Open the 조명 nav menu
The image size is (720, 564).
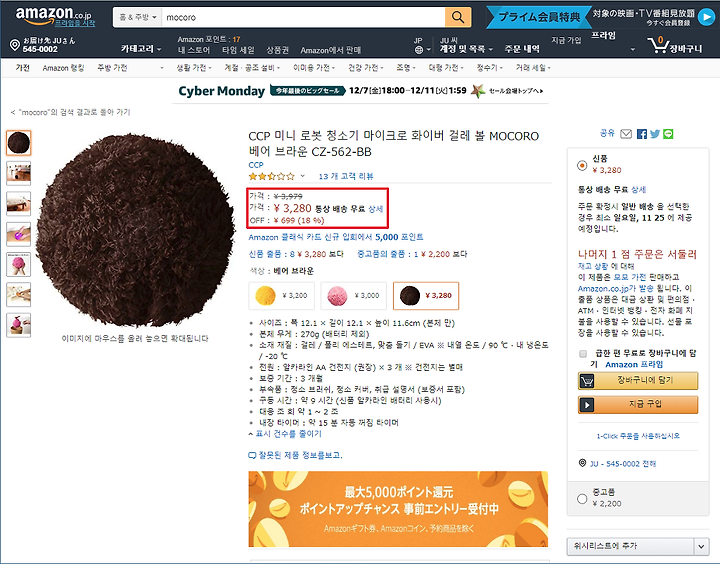[405, 68]
